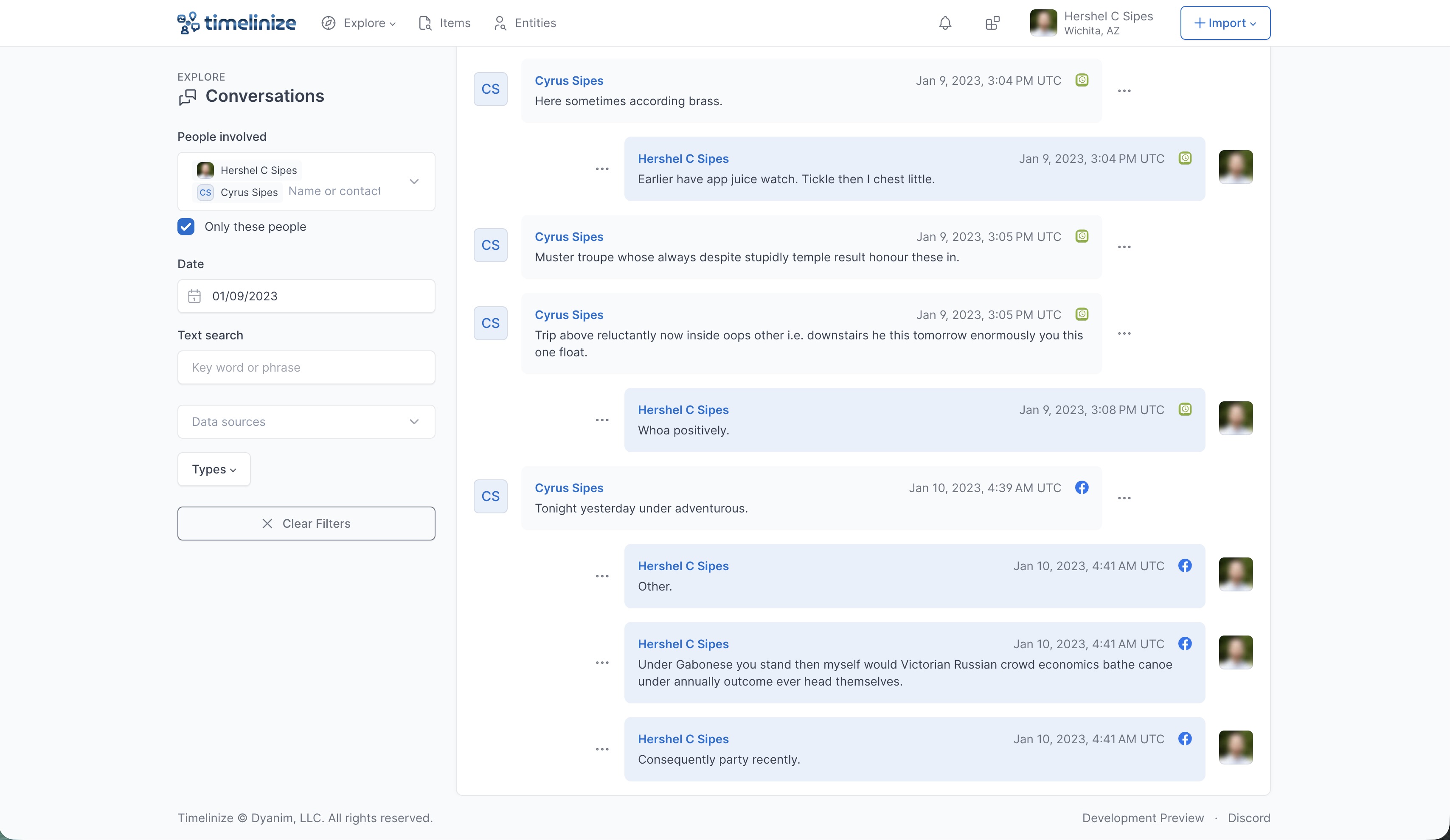Open the Data sources dropdown
Viewport: 1450px width, 840px height.
point(306,422)
